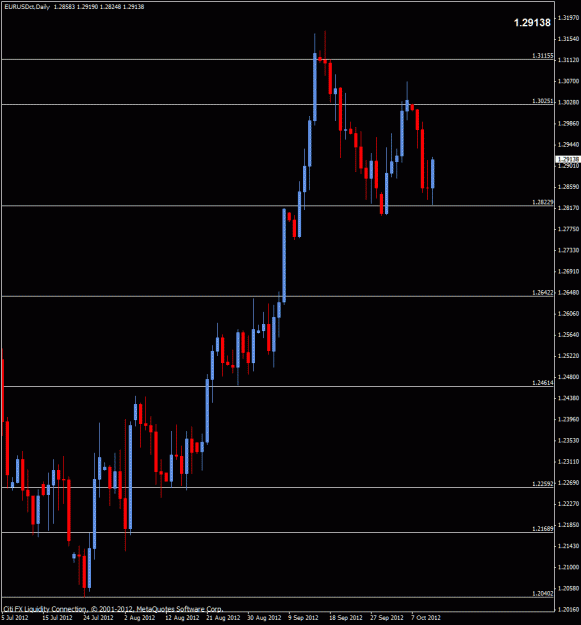Screen dimensions: 581x625
Task: Click the 1.21430 price axis value
Action: click(568, 546)
